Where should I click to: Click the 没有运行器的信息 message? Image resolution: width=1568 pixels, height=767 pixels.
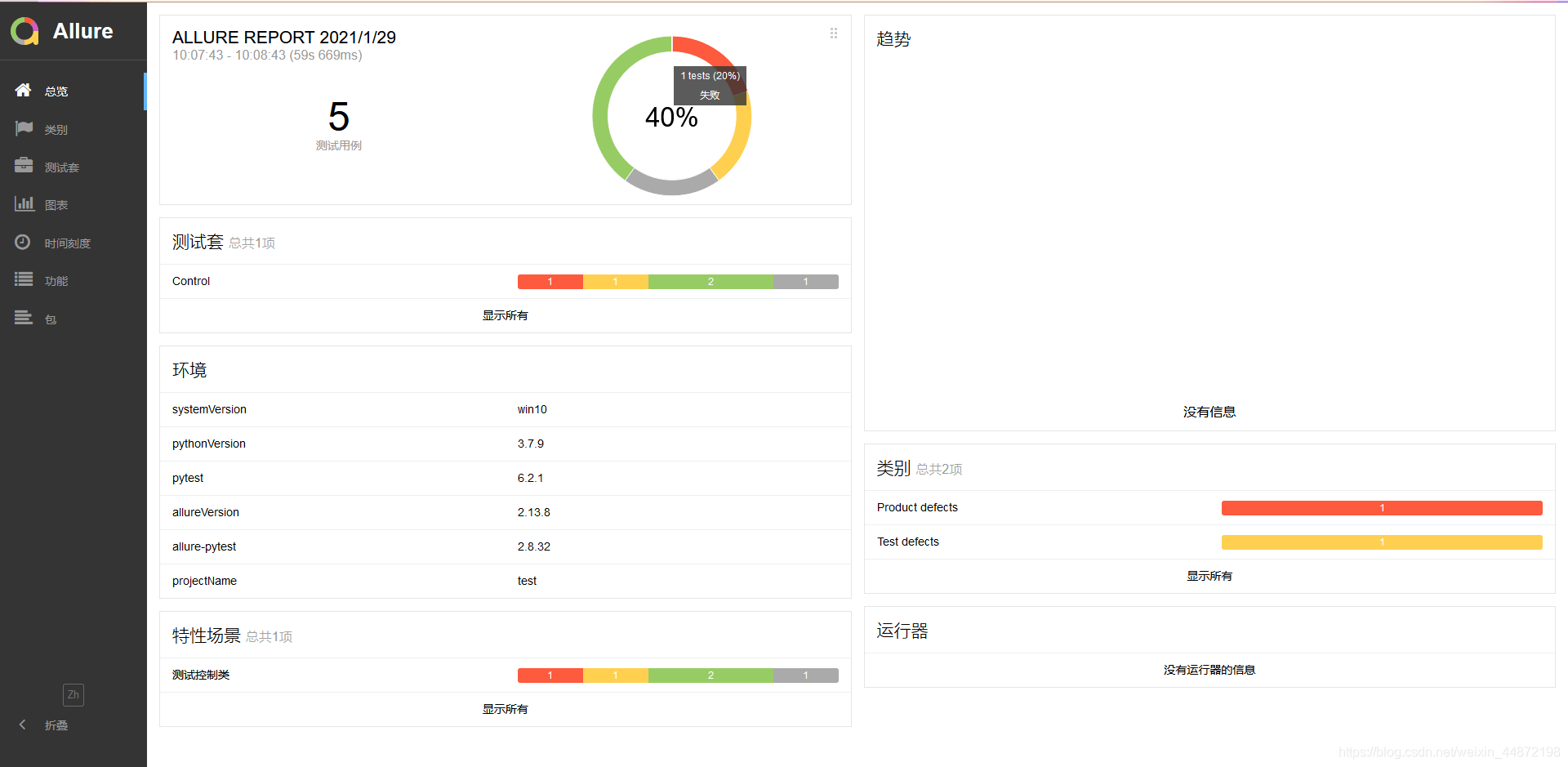click(1209, 670)
